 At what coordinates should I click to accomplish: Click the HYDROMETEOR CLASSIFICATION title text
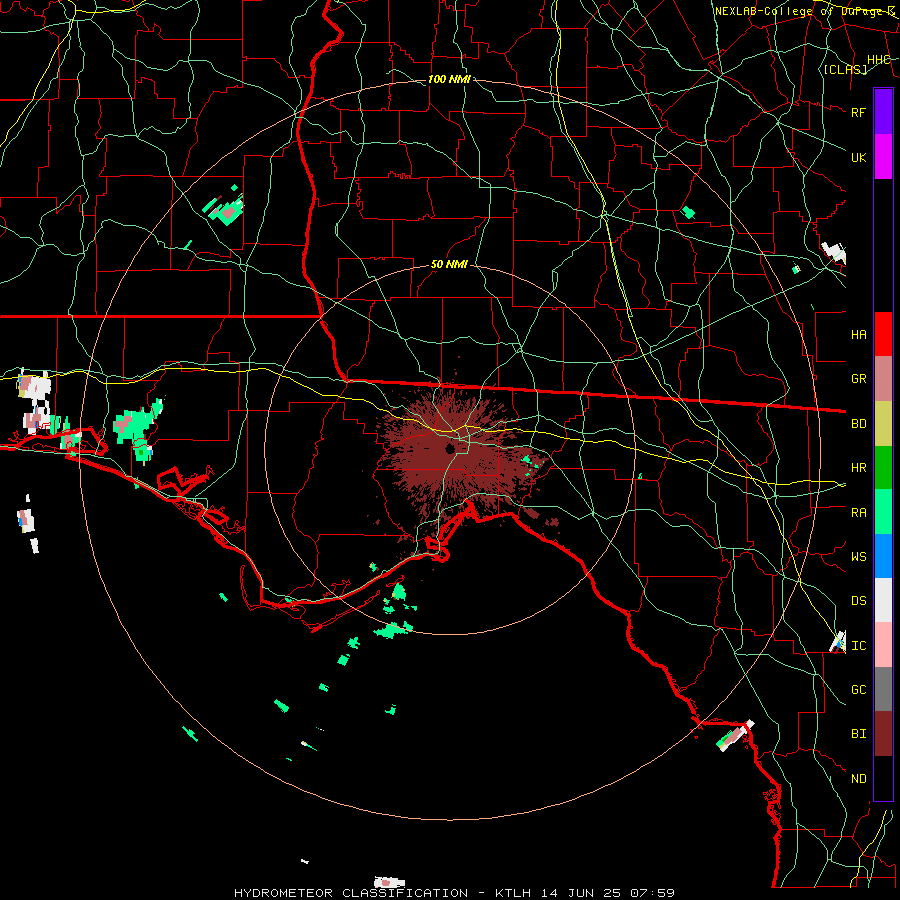pyautogui.click(x=351, y=893)
